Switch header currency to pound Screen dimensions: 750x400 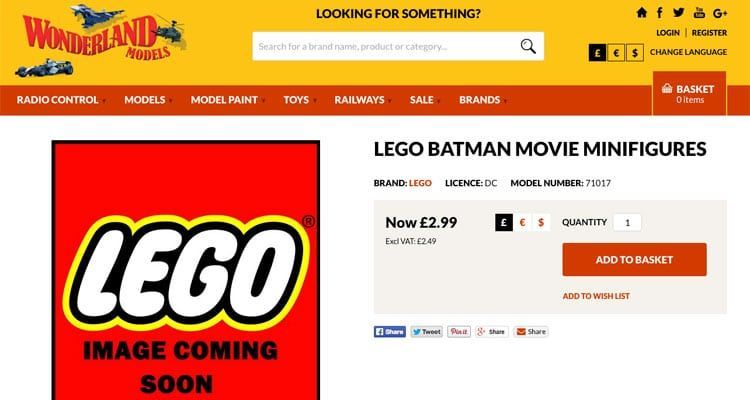(597, 52)
